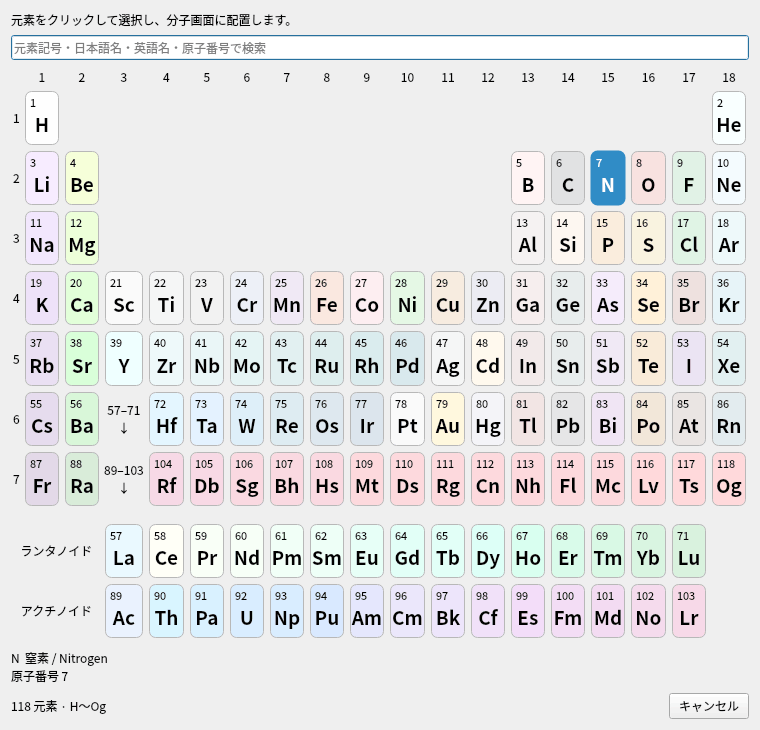Select Iodine (I) element

tap(689, 359)
